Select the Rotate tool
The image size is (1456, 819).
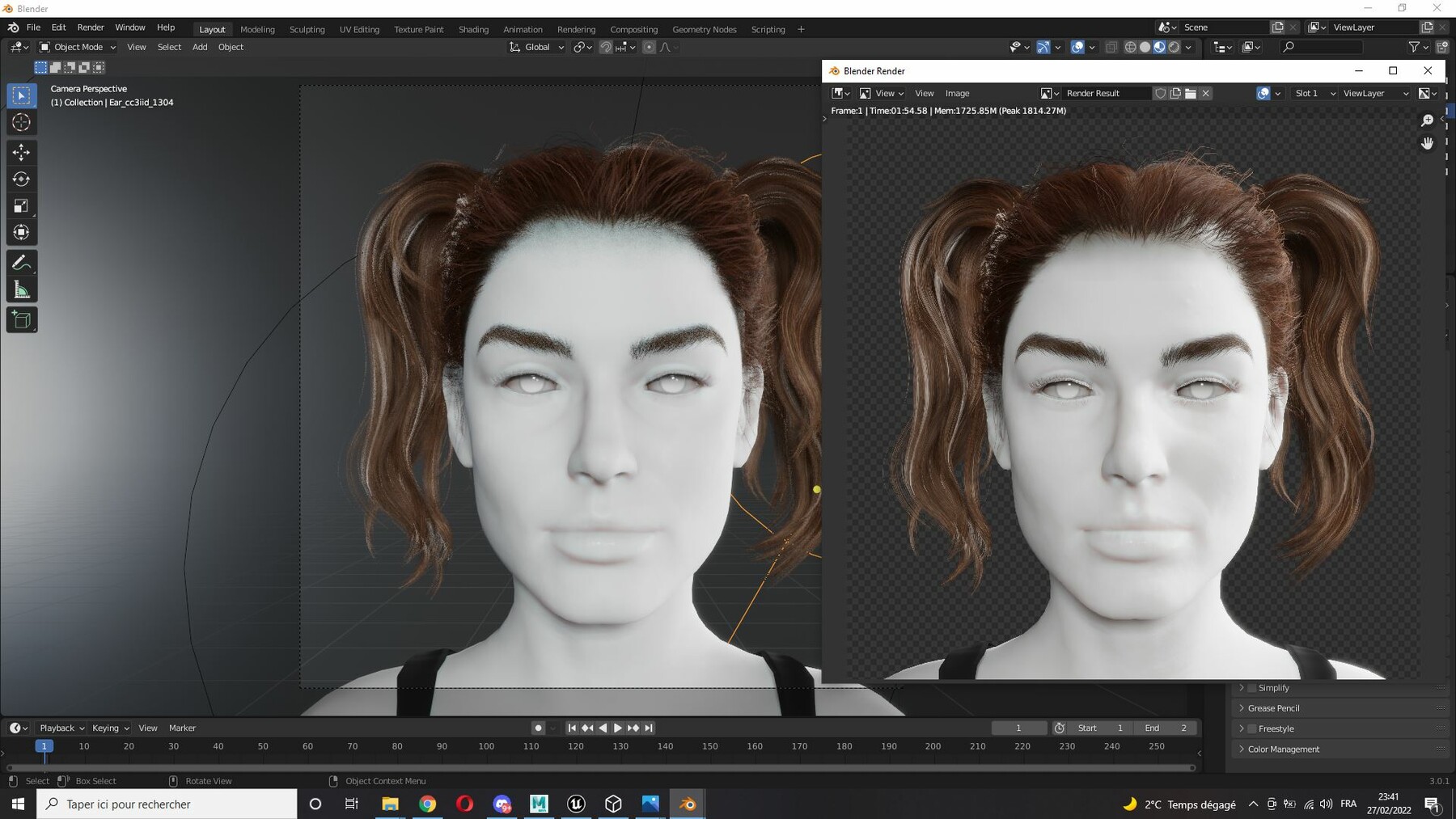coord(22,179)
